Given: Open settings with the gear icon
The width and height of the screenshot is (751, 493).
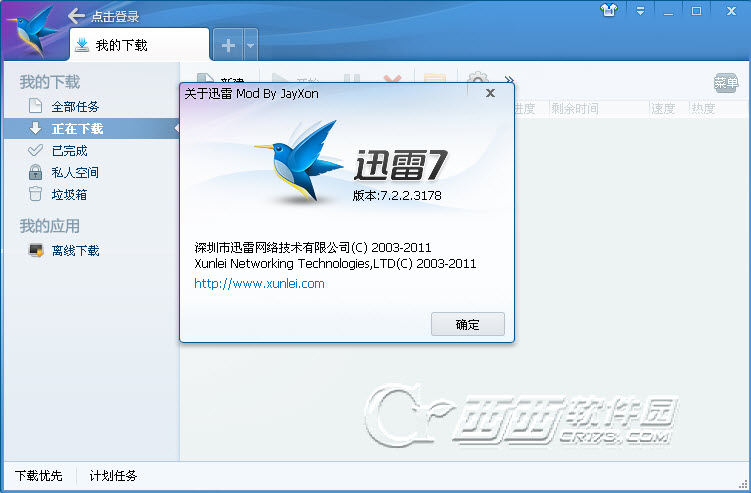Looking at the screenshot, I should 478,78.
